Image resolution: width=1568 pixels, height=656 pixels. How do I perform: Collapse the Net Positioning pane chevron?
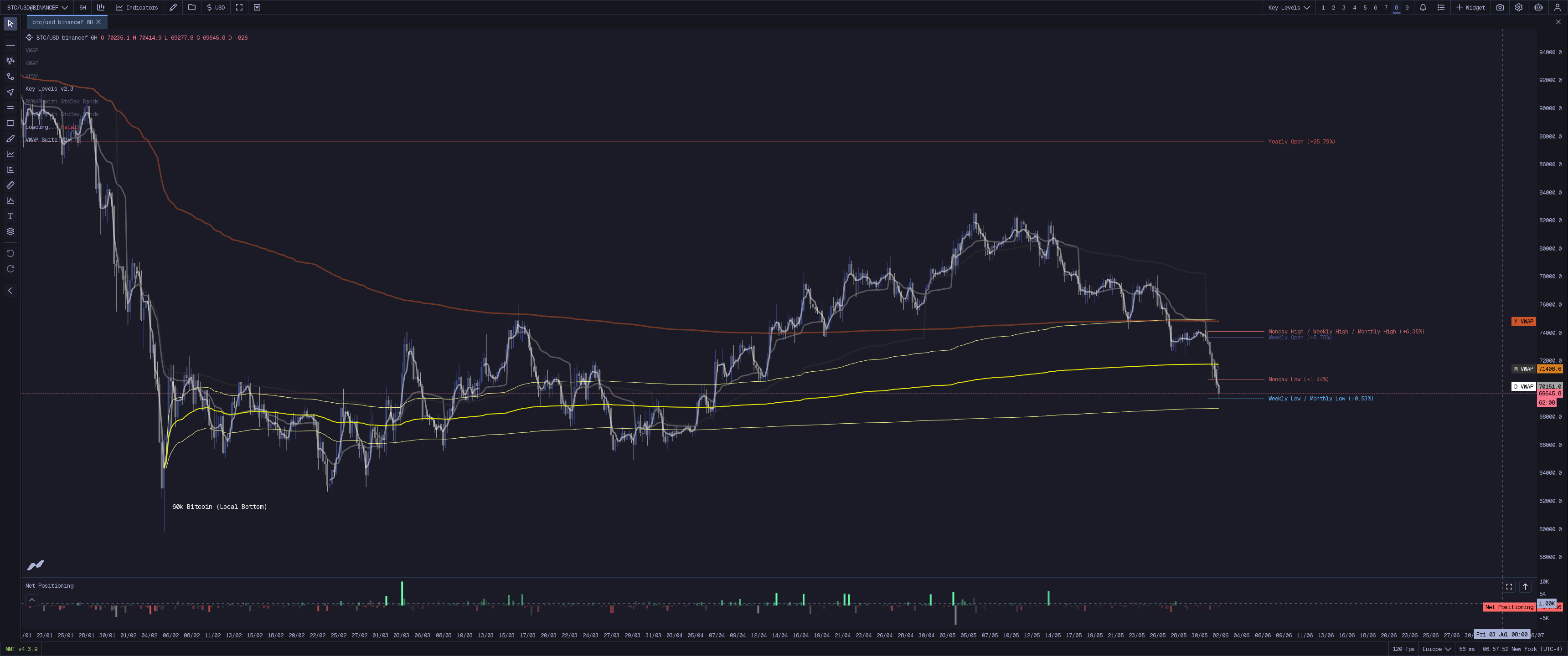[x=31, y=600]
